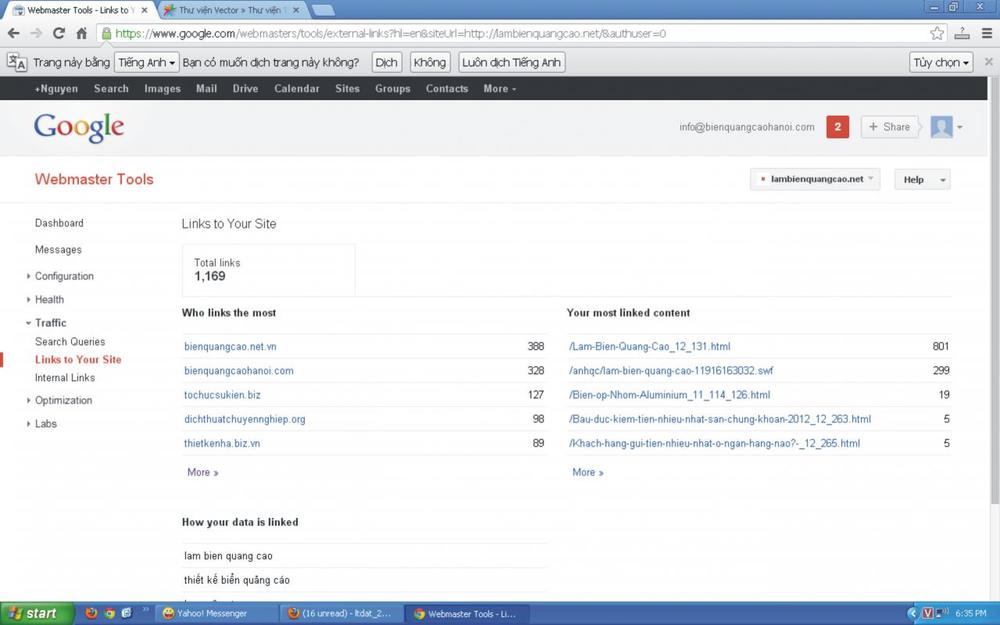
Task: Open a new browser tab
Action: click(x=323, y=10)
